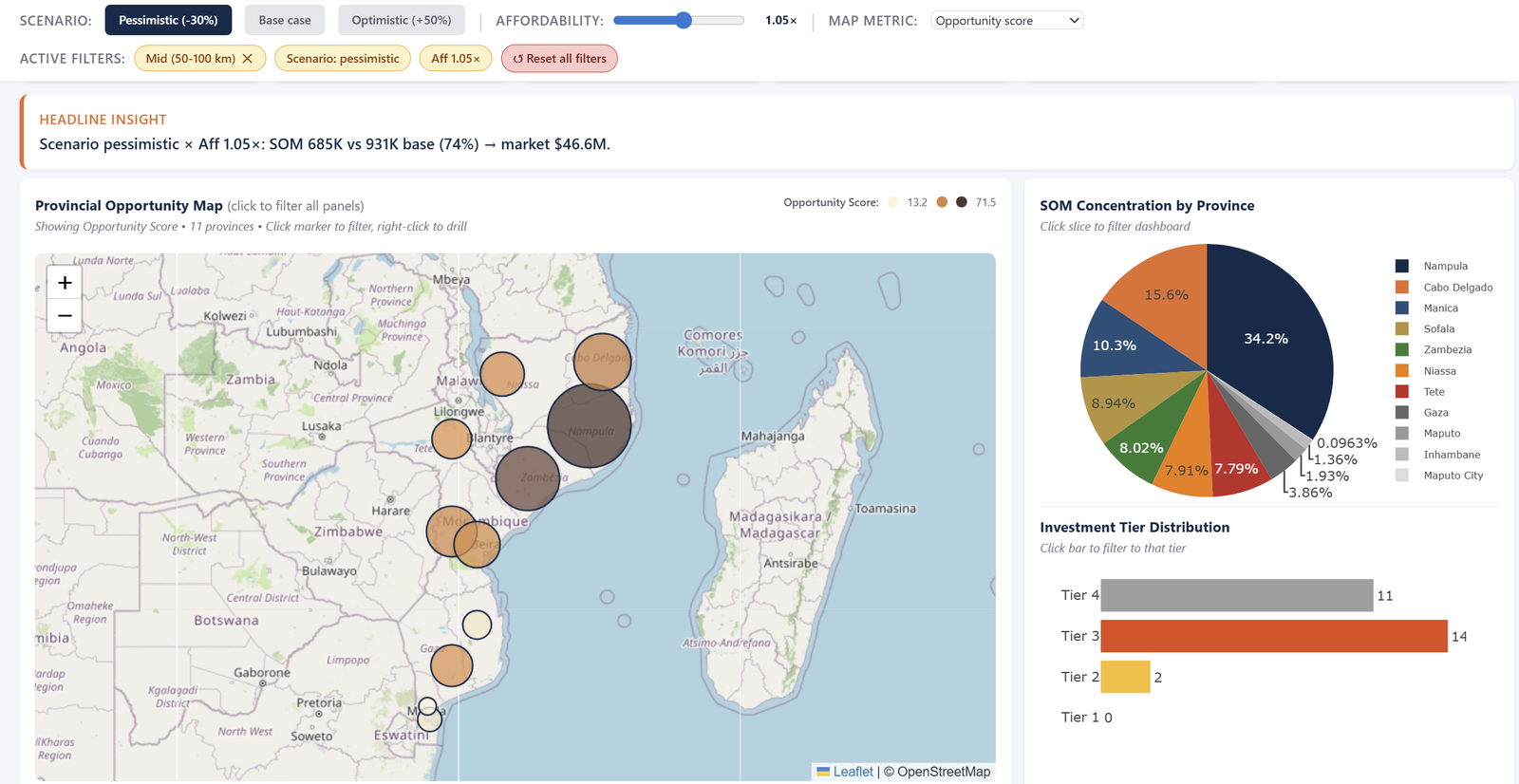Click the Zambezia circle marker on map

pos(528,478)
